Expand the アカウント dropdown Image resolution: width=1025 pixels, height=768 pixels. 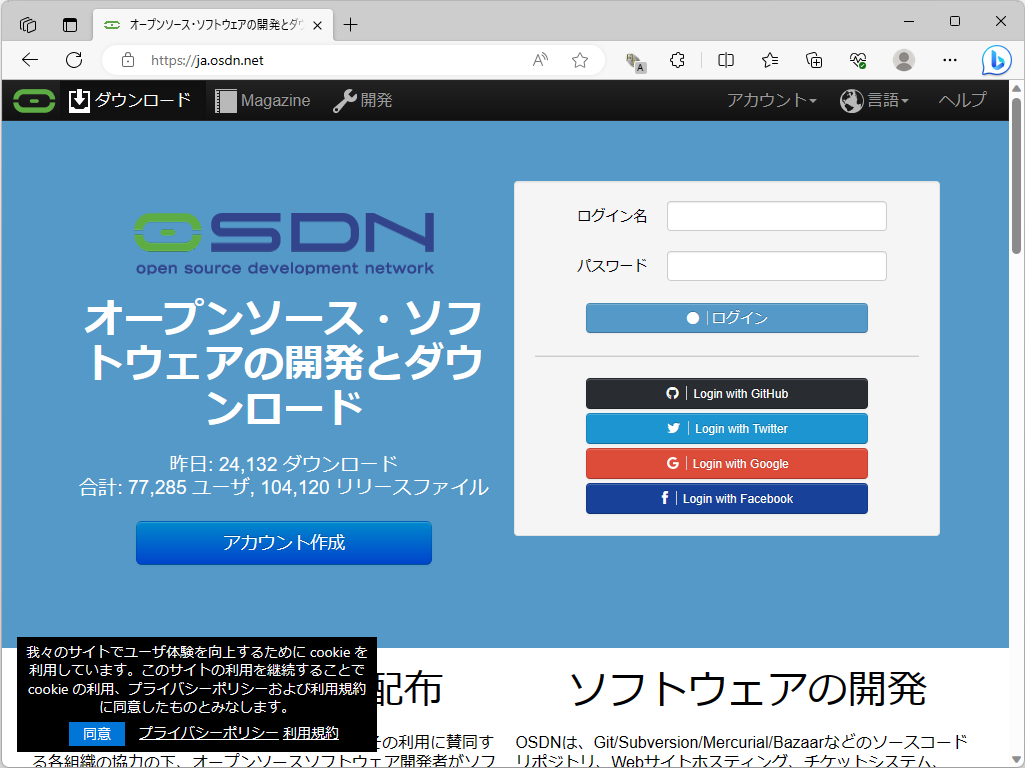tap(771, 100)
